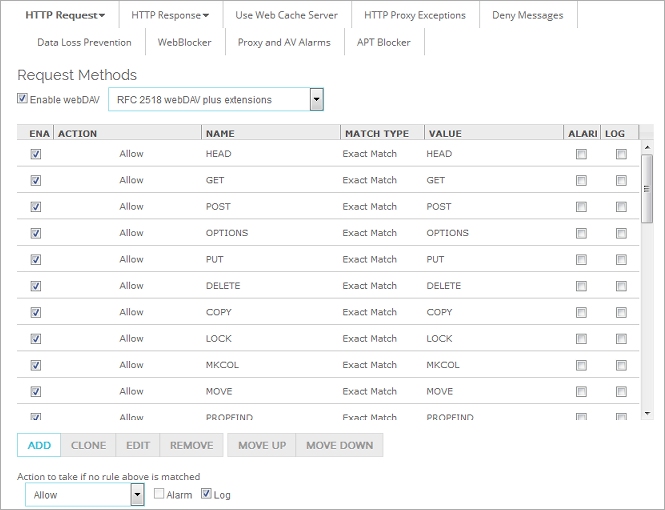Click the MOVE DOWN button
Screen dimensions: 665x510
pyautogui.click(x=339, y=445)
